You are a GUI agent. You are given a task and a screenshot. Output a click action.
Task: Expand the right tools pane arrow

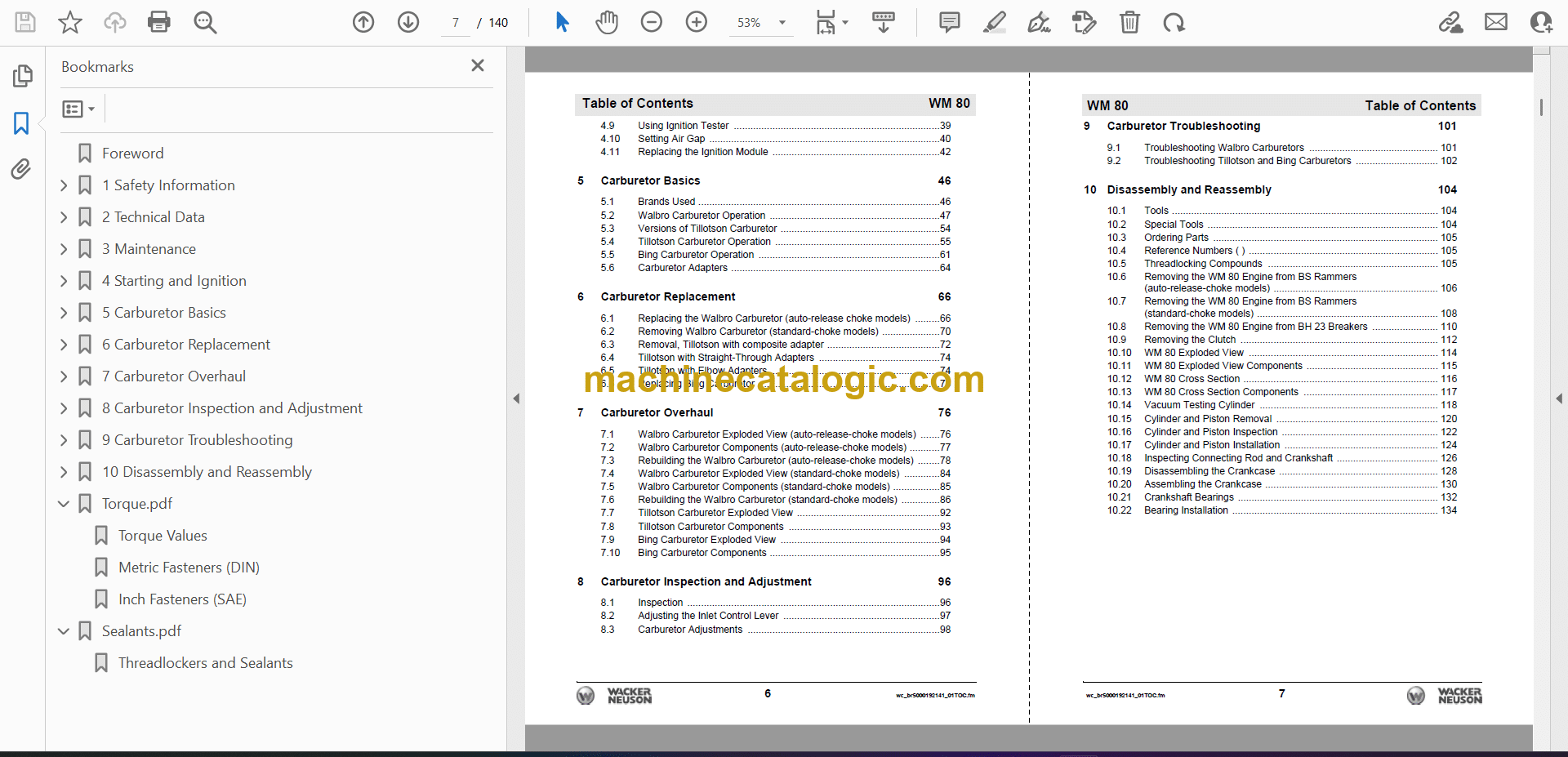pyautogui.click(x=1559, y=399)
